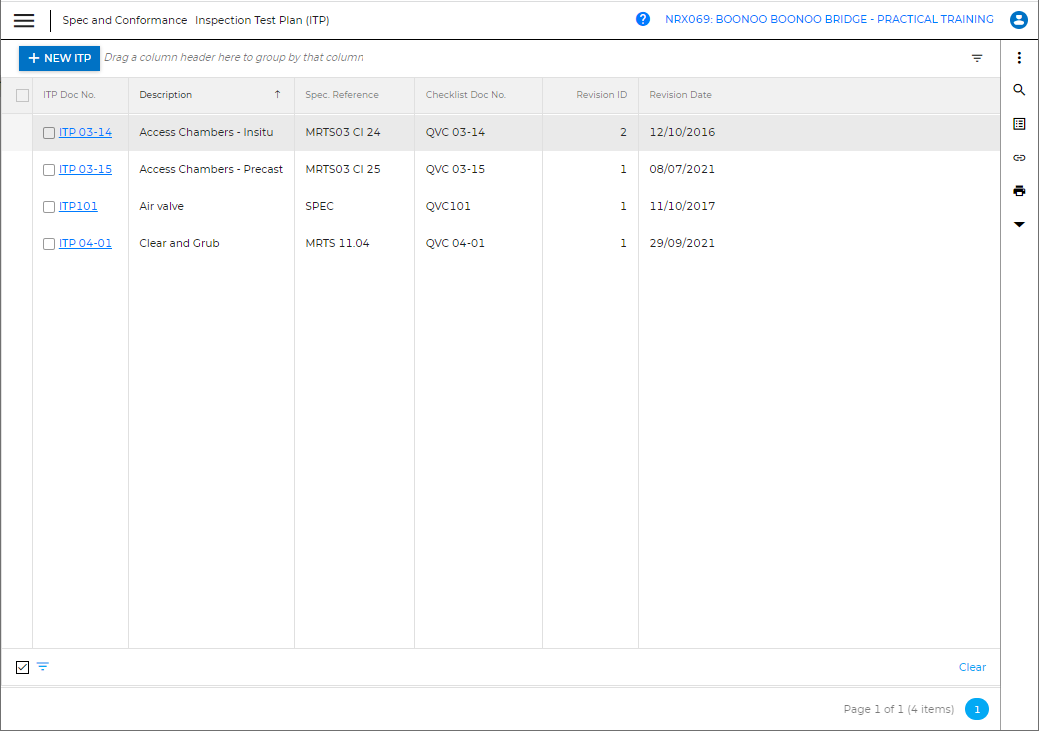This screenshot has width=1039, height=731.
Task: Click the Revision Date column header
Action: point(680,95)
